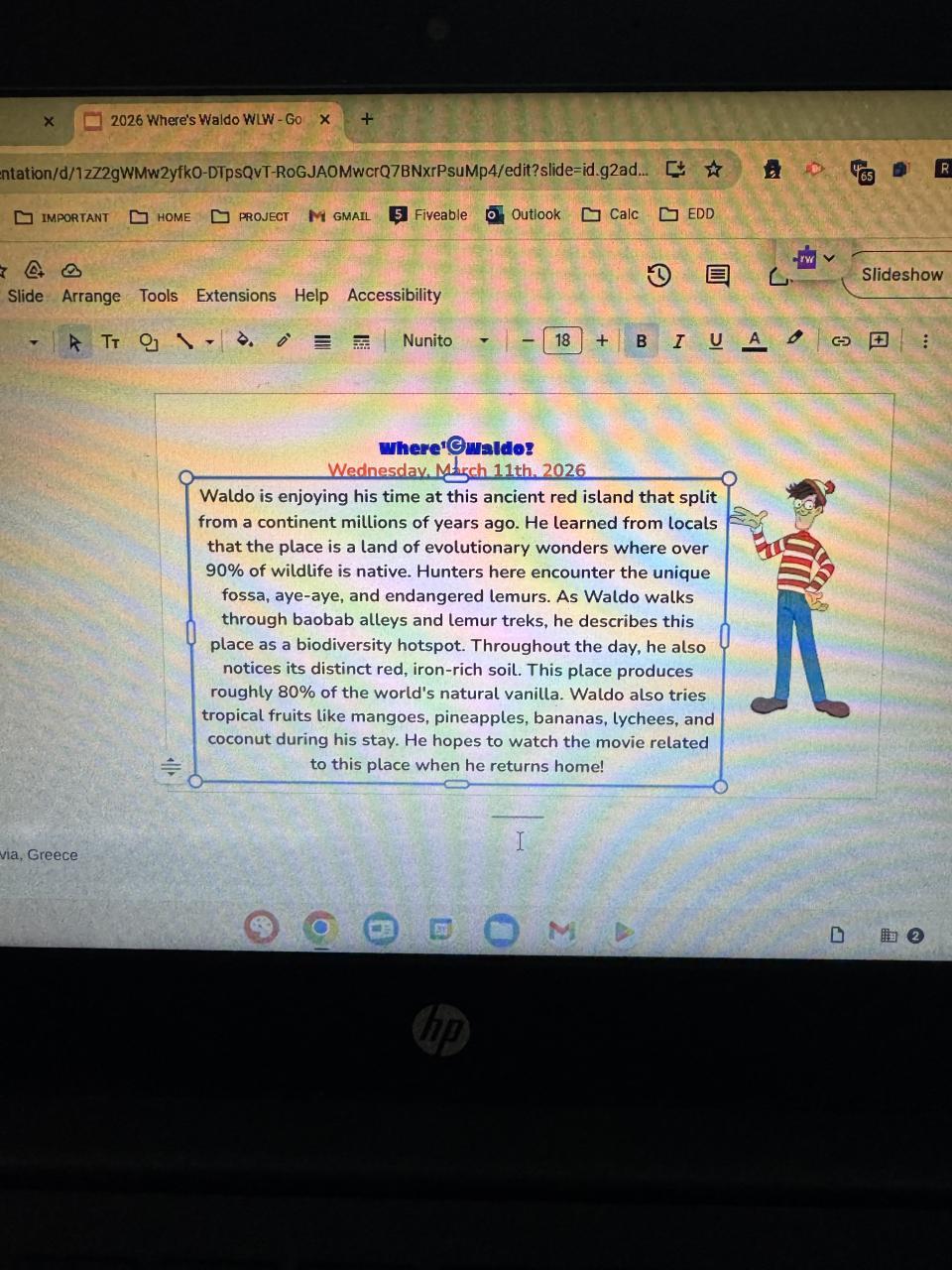Open version history clock icon

tap(658, 276)
